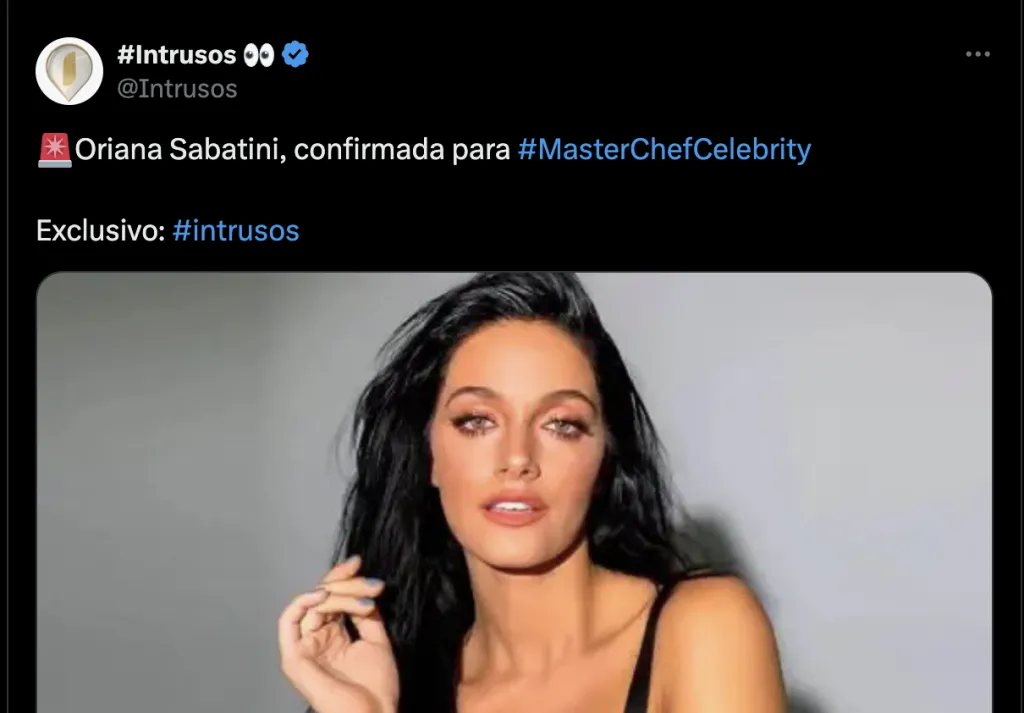Click the red siren emoji in tweet
1024x713 pixels.
click(x=55, y=150)
